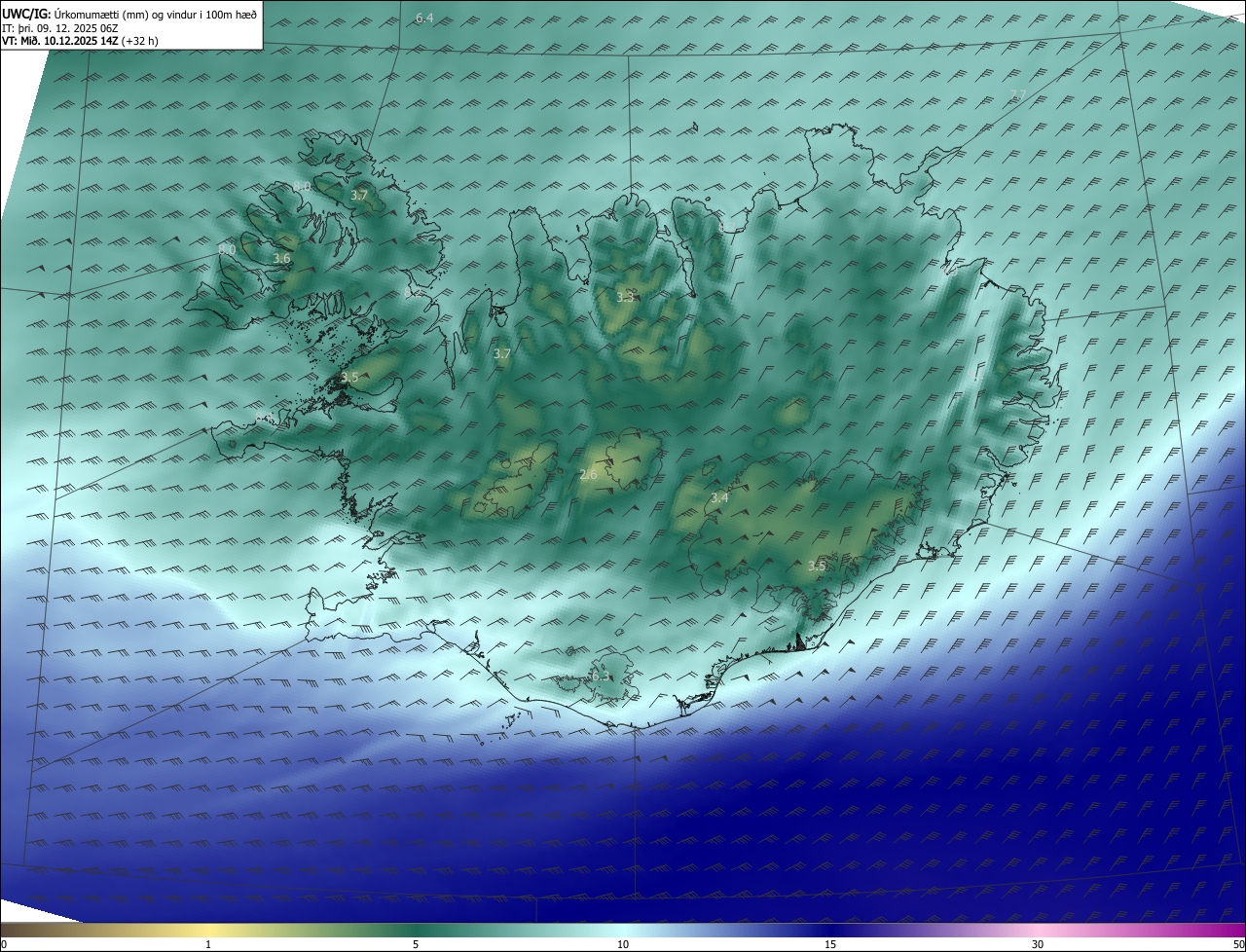1246x952 pixels.
Task: Click the 2.6 value label on map
Action: pyautogui.click(x=588, y=475)
